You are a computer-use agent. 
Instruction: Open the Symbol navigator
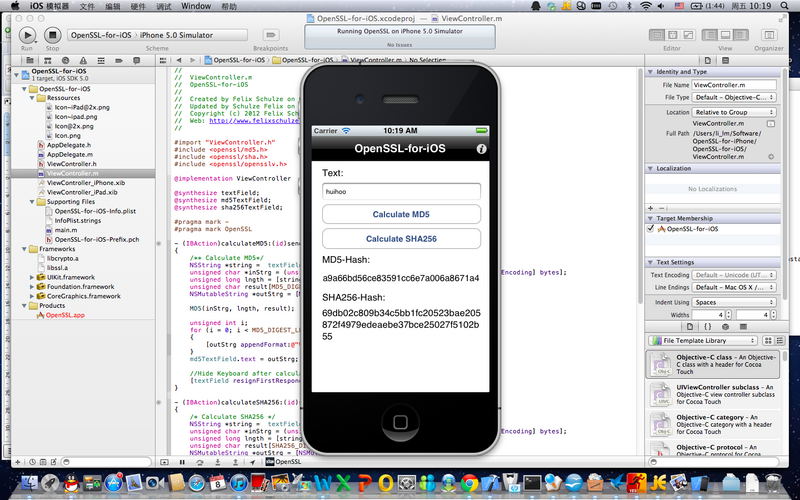[x=47, y=60]
